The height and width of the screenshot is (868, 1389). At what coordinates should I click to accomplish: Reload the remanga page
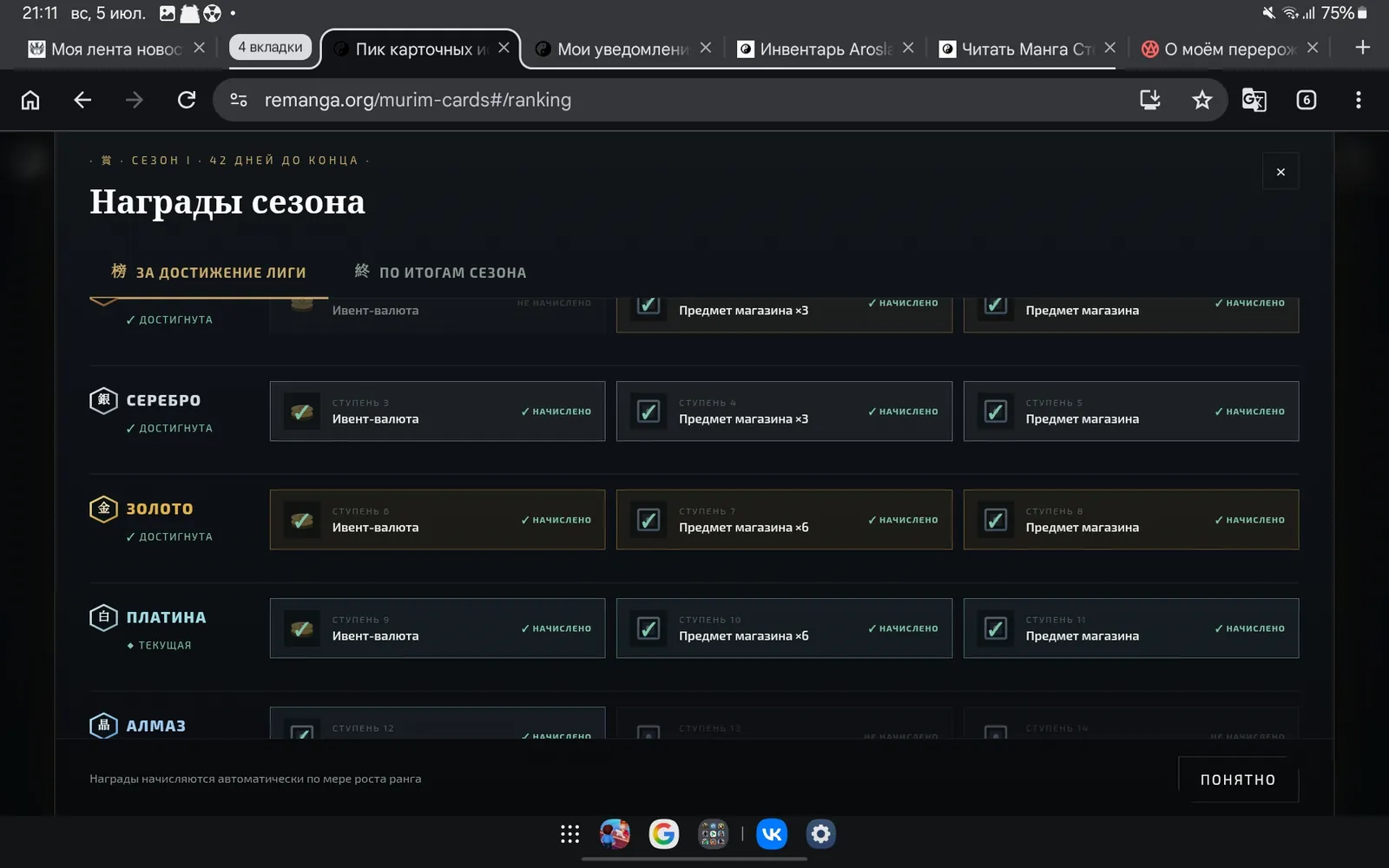point(187,100)
